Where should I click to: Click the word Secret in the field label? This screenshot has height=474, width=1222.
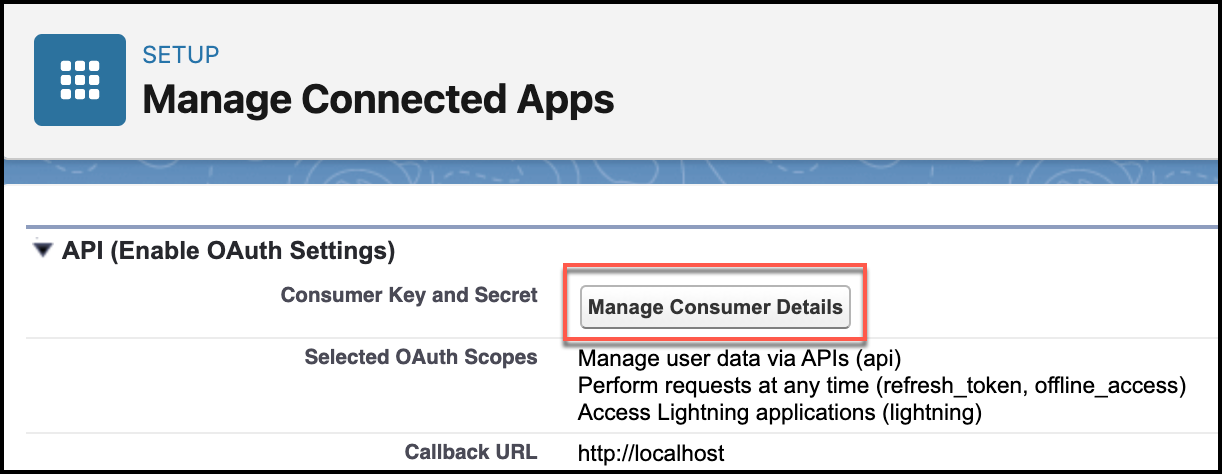[509, 295]
